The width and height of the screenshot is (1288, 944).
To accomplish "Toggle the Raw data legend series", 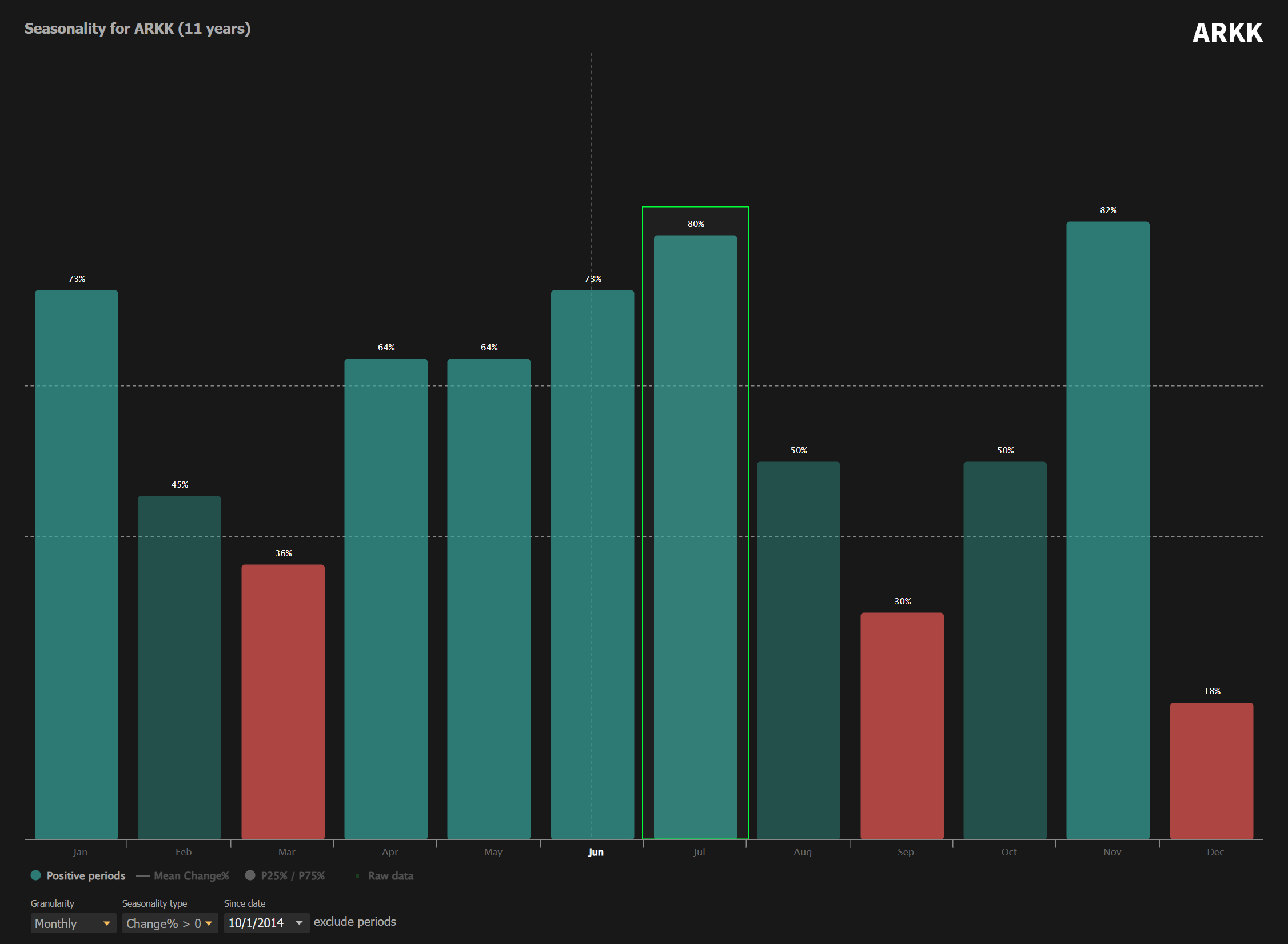I will click(x=384, y=875).
